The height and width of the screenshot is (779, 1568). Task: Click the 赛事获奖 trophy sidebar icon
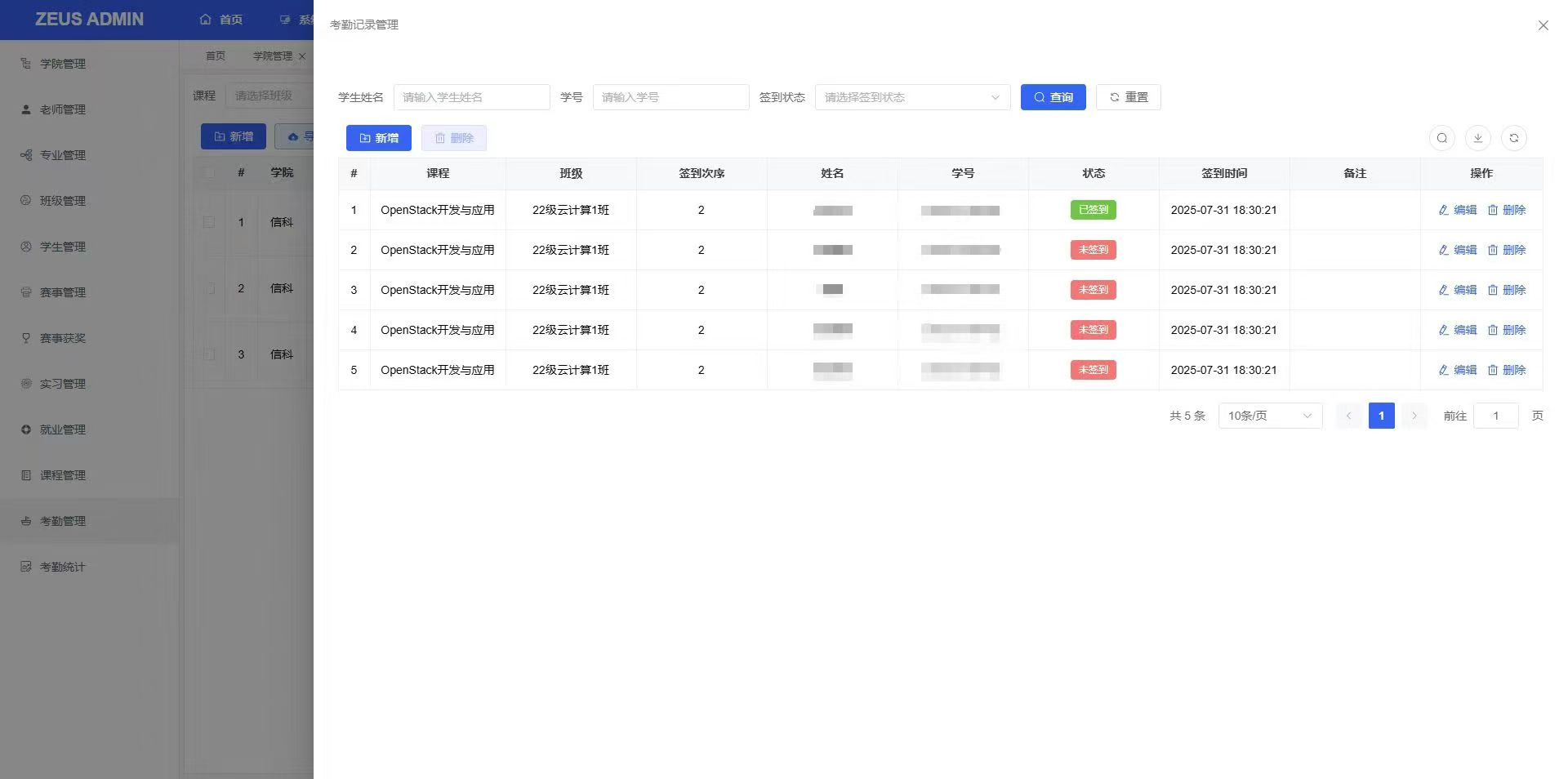coord(26,338)
